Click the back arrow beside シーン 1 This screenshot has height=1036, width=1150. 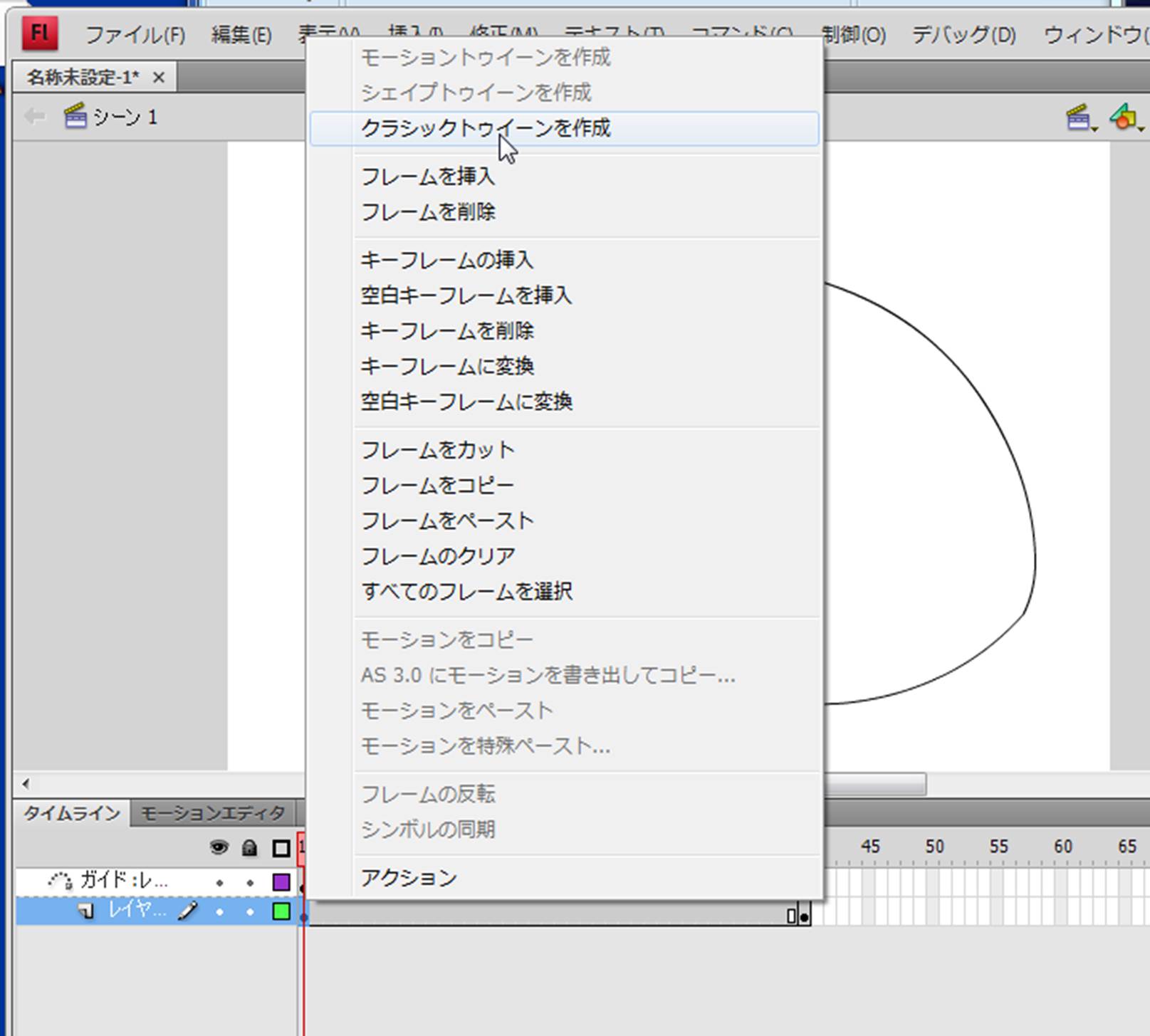click(34, 116)
